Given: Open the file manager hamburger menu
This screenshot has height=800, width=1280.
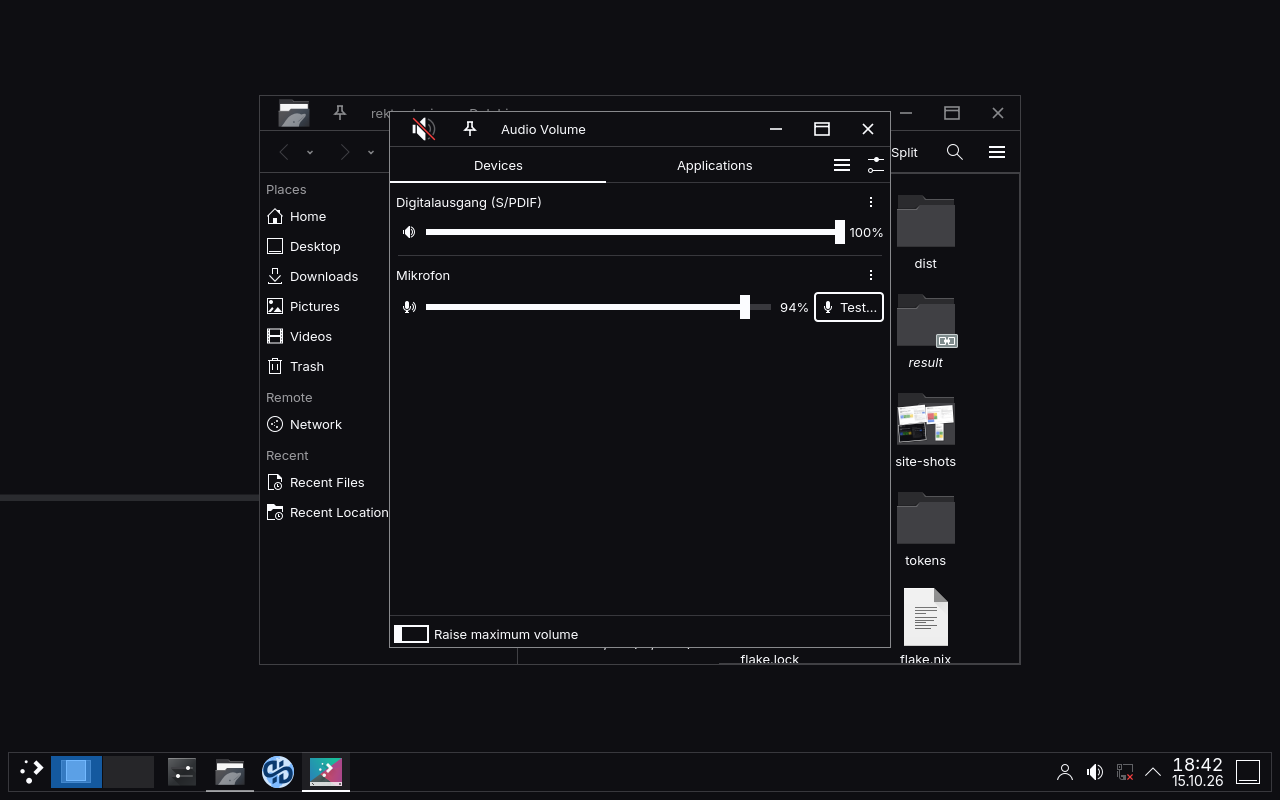Looking at the screenshot, I should click(997, 152).
